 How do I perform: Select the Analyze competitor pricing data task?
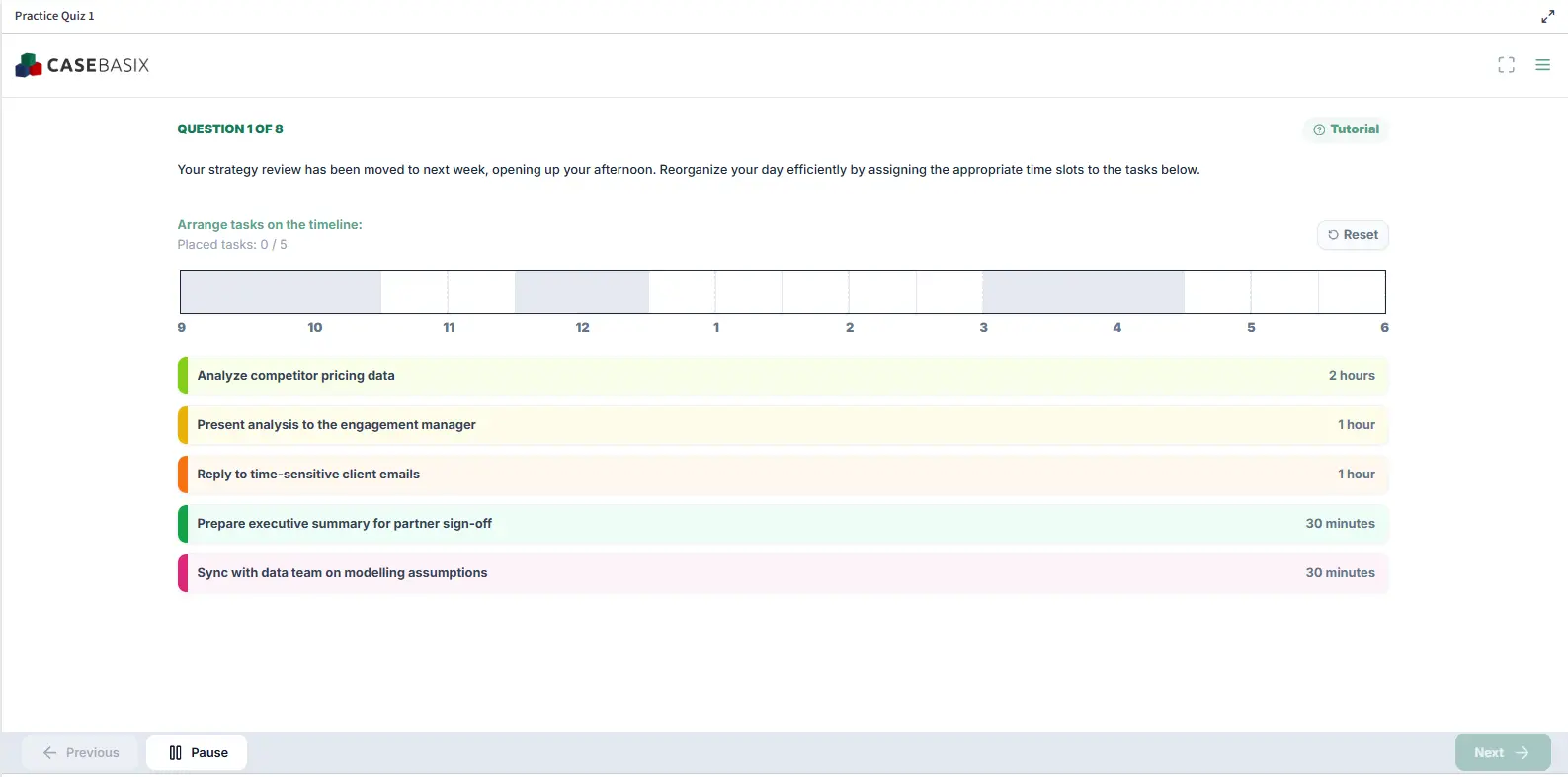click(784, 376)
